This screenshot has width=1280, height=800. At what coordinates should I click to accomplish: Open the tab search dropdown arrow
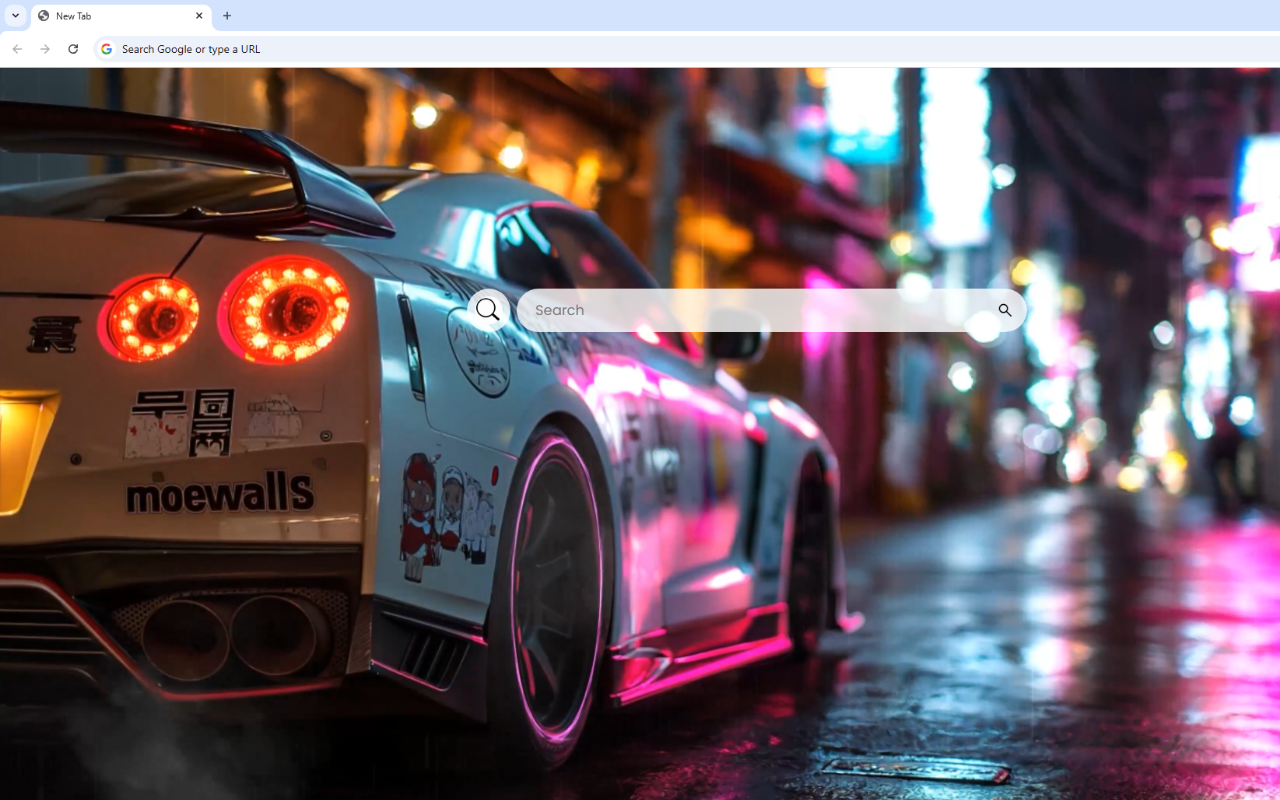point(15,16)
